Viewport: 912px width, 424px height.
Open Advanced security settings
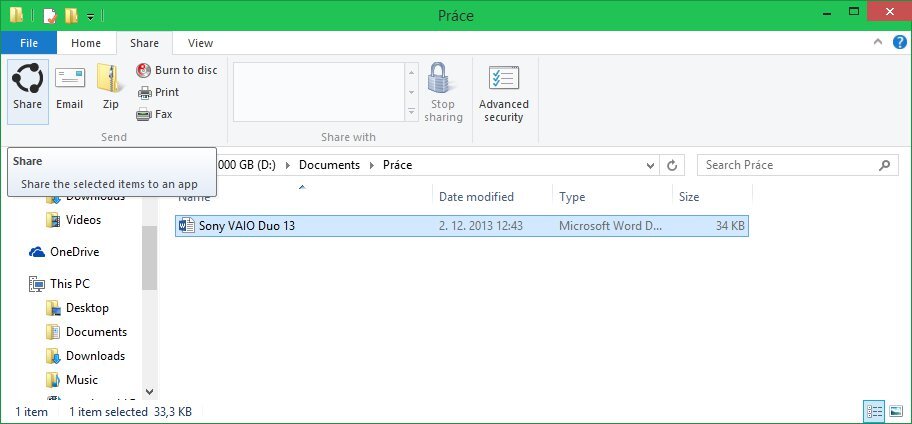(504, 93)
